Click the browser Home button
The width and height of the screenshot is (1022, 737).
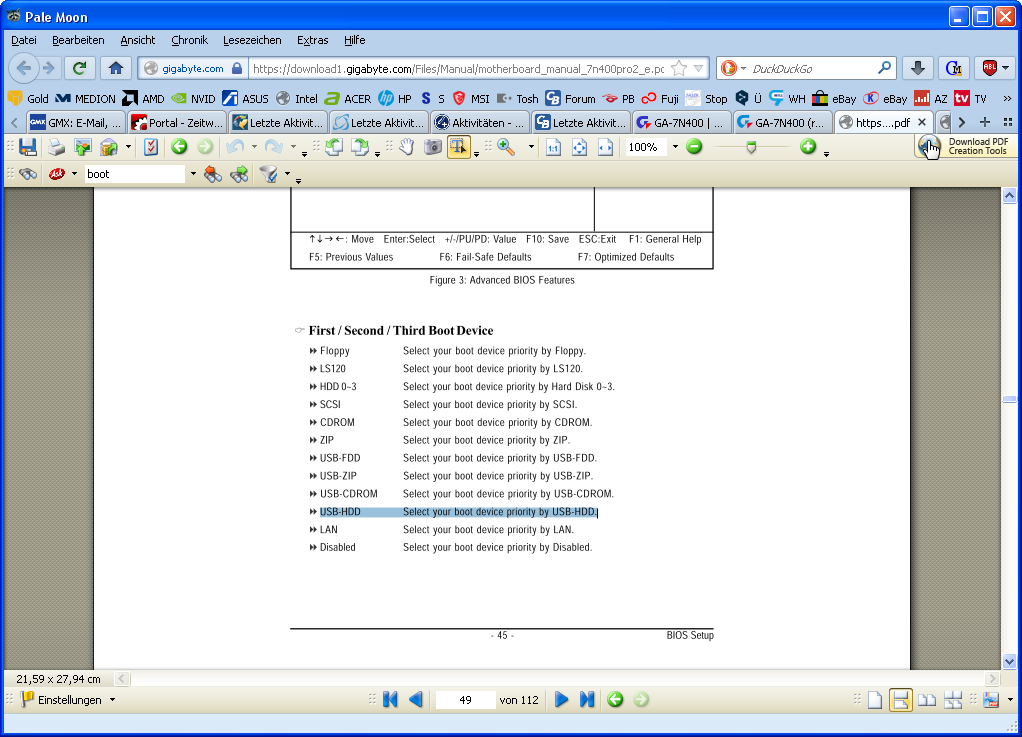116,68
